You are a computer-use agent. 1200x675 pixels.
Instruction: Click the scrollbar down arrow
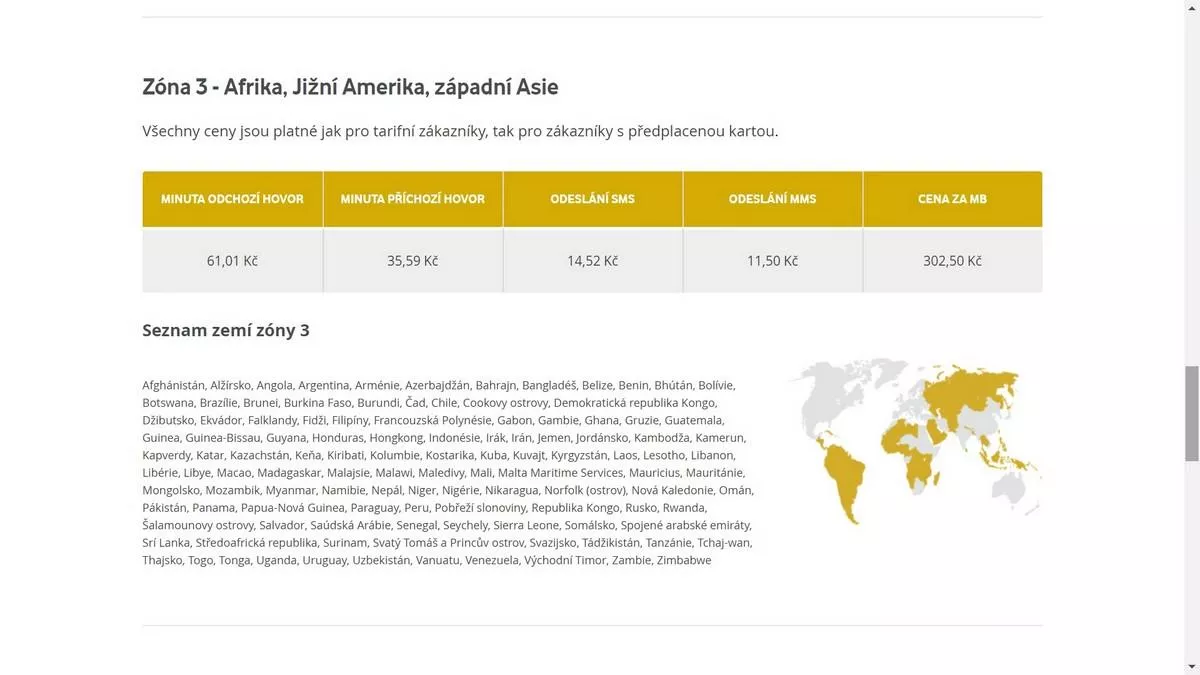1191,667
